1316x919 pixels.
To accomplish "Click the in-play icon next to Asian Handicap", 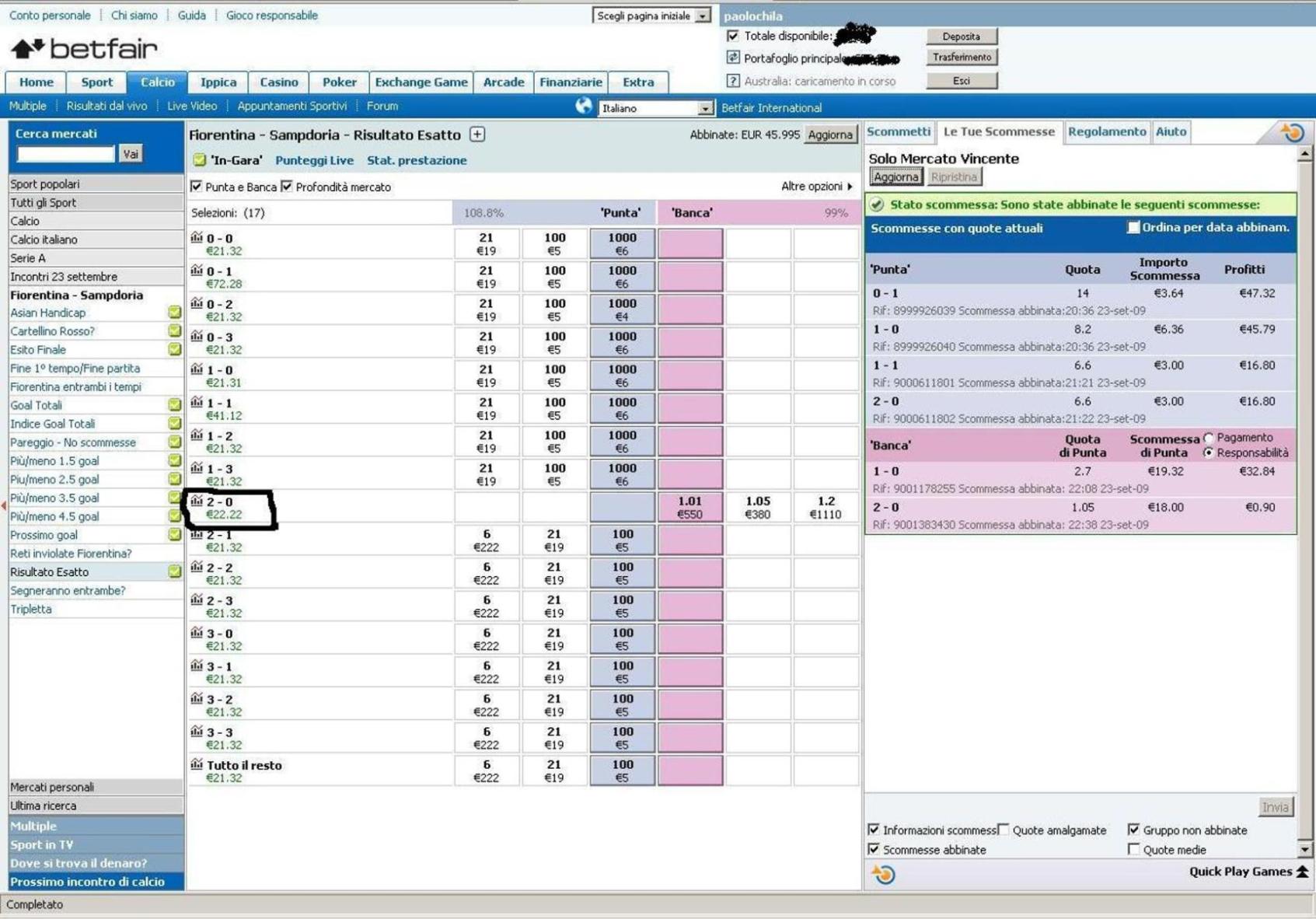I will point(175,312).
